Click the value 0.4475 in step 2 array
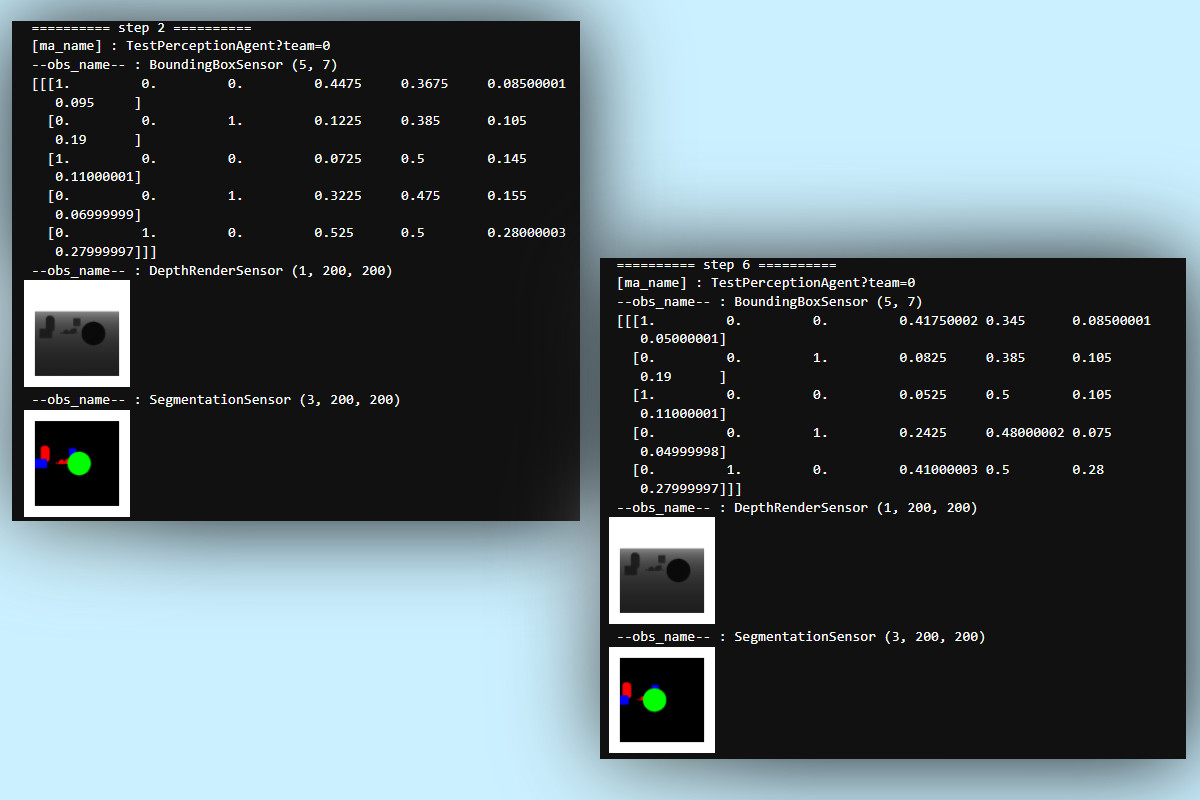This screenshot has width=1200, height=800. pos(337,83)
